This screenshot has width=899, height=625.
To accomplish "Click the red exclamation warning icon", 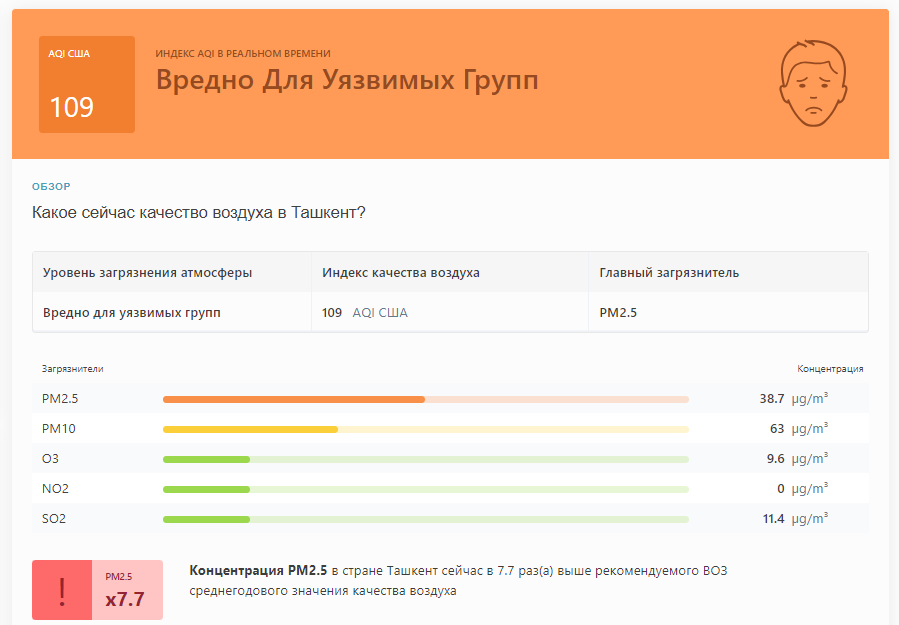I will coord(62,590).
